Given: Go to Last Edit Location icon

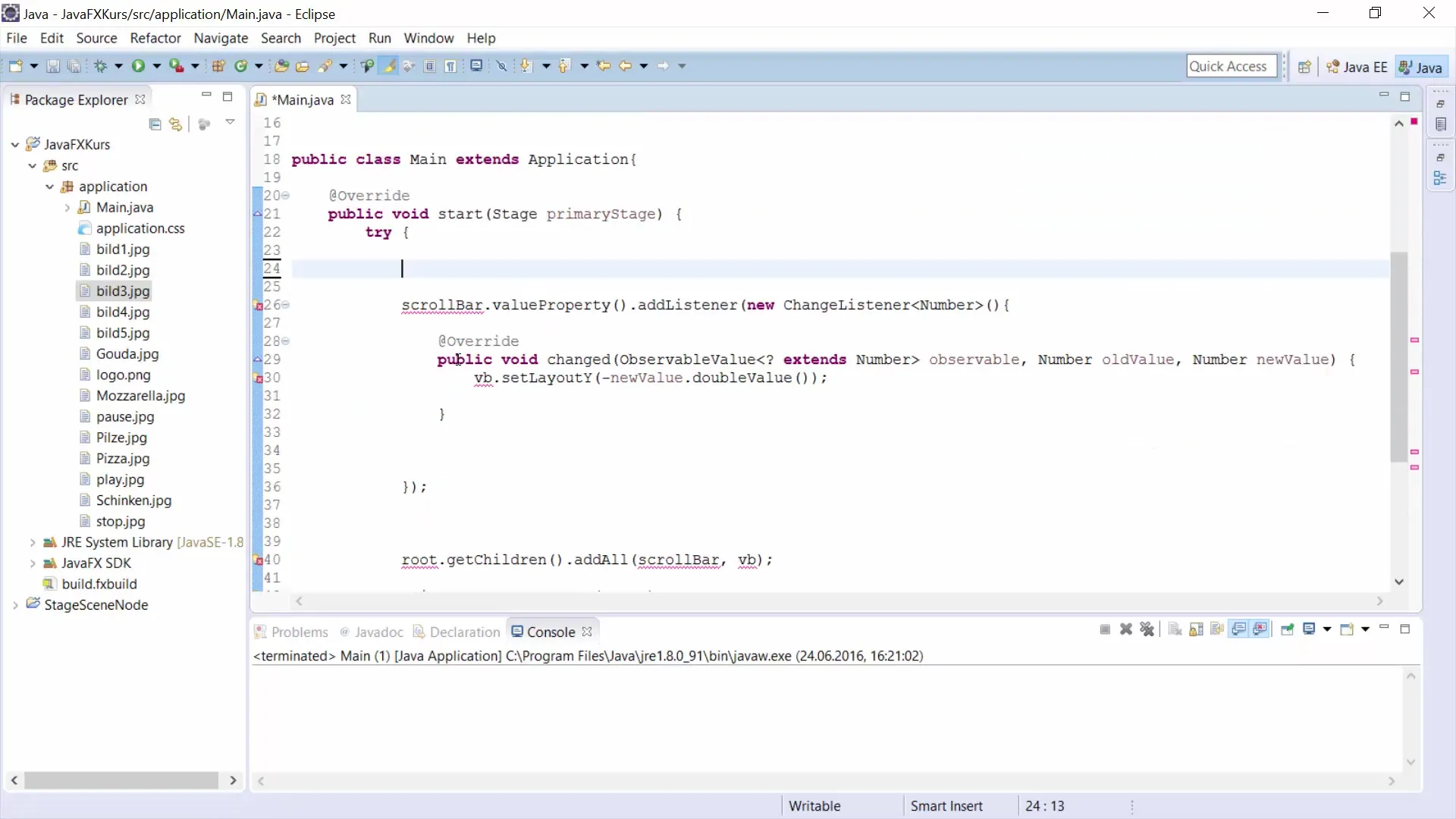Looking at the screenshot, I should coord(604,66).
